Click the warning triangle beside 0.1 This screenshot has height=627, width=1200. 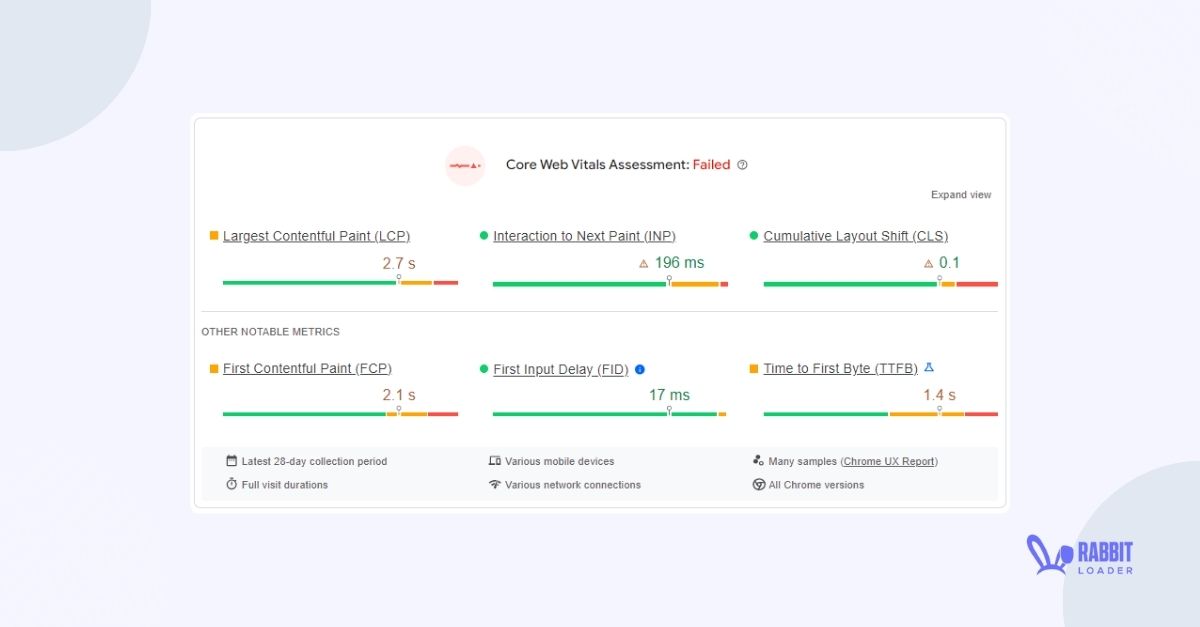927,263
